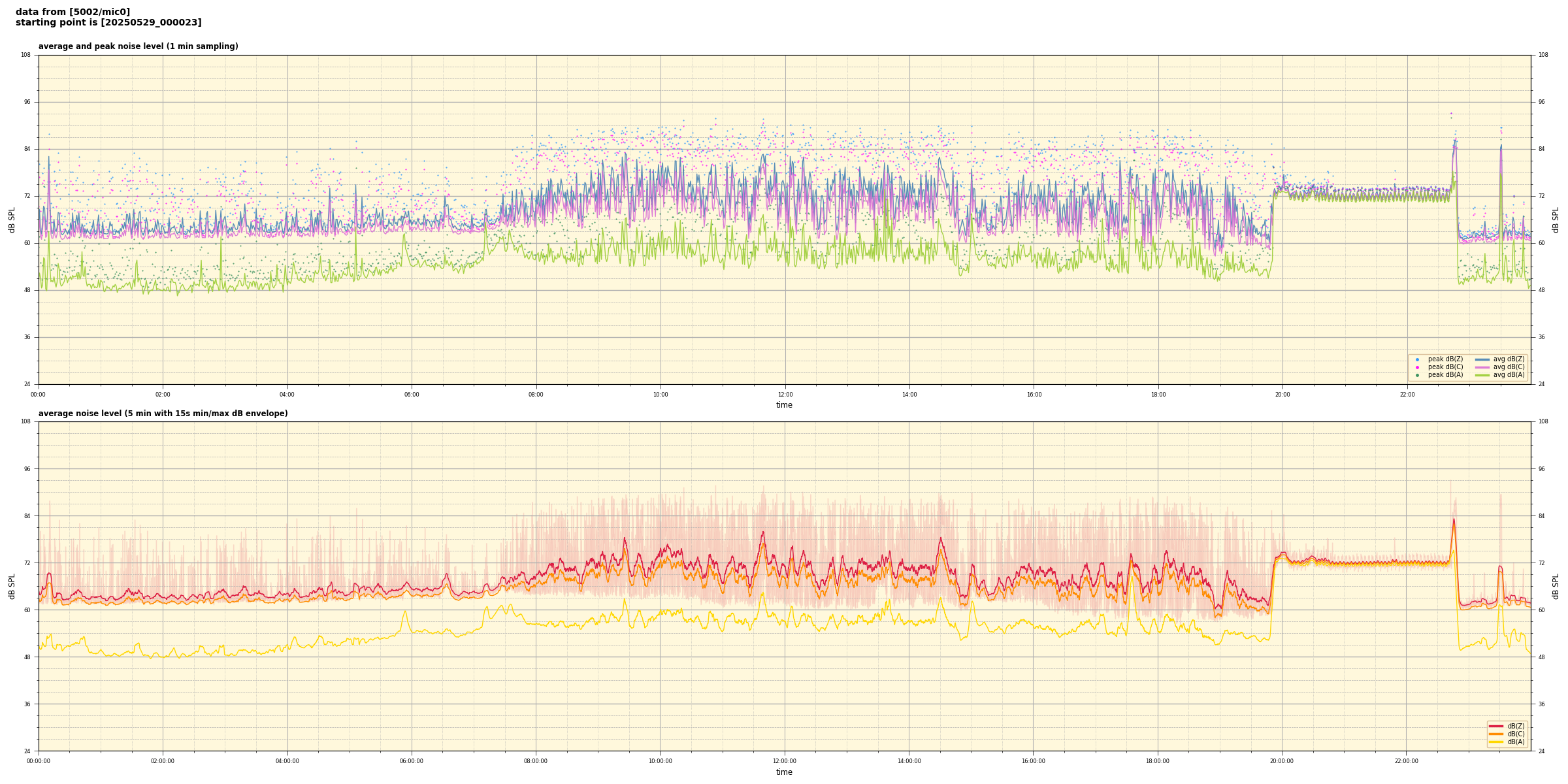Click the right 'dB SPL' label of lower chart
The image size is (1568, 784).
(1556, 586)
